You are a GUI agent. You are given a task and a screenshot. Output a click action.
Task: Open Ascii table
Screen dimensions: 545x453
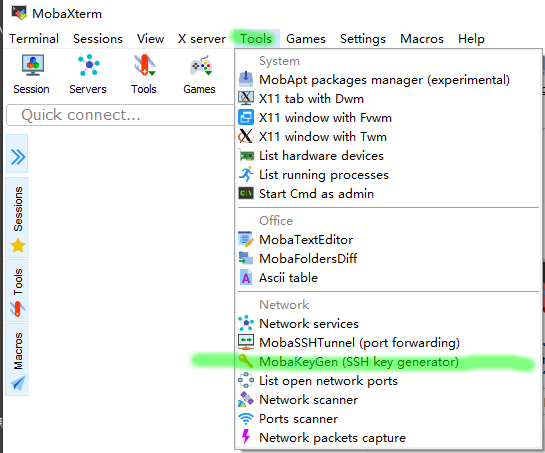(x=288, y=278)
